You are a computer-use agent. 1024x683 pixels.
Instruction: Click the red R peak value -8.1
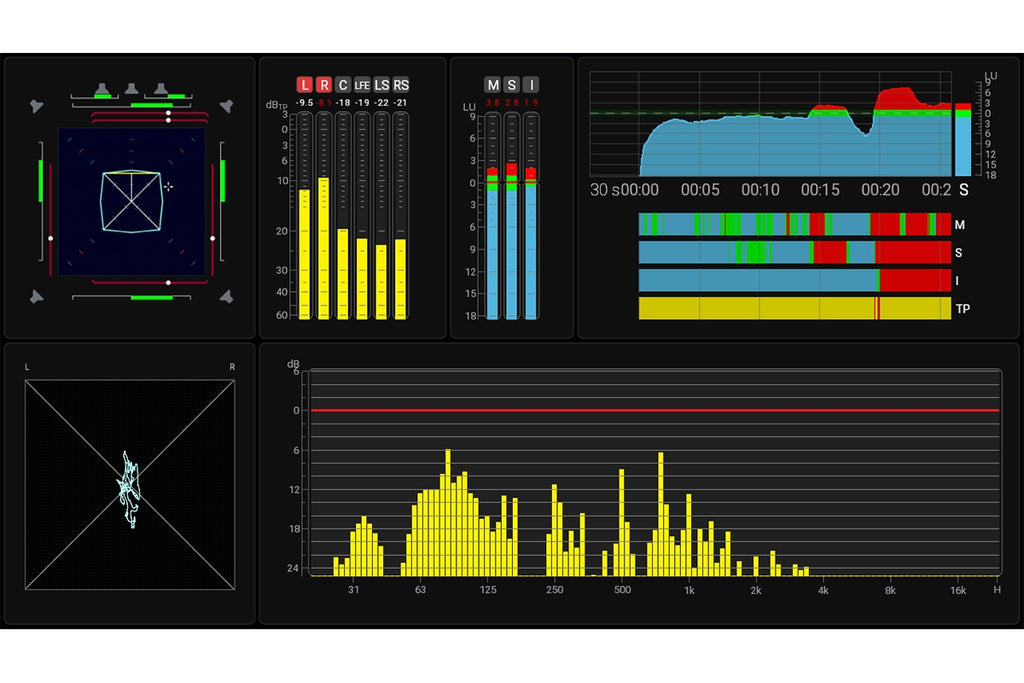pyautogui.click(x=324, y=103)
